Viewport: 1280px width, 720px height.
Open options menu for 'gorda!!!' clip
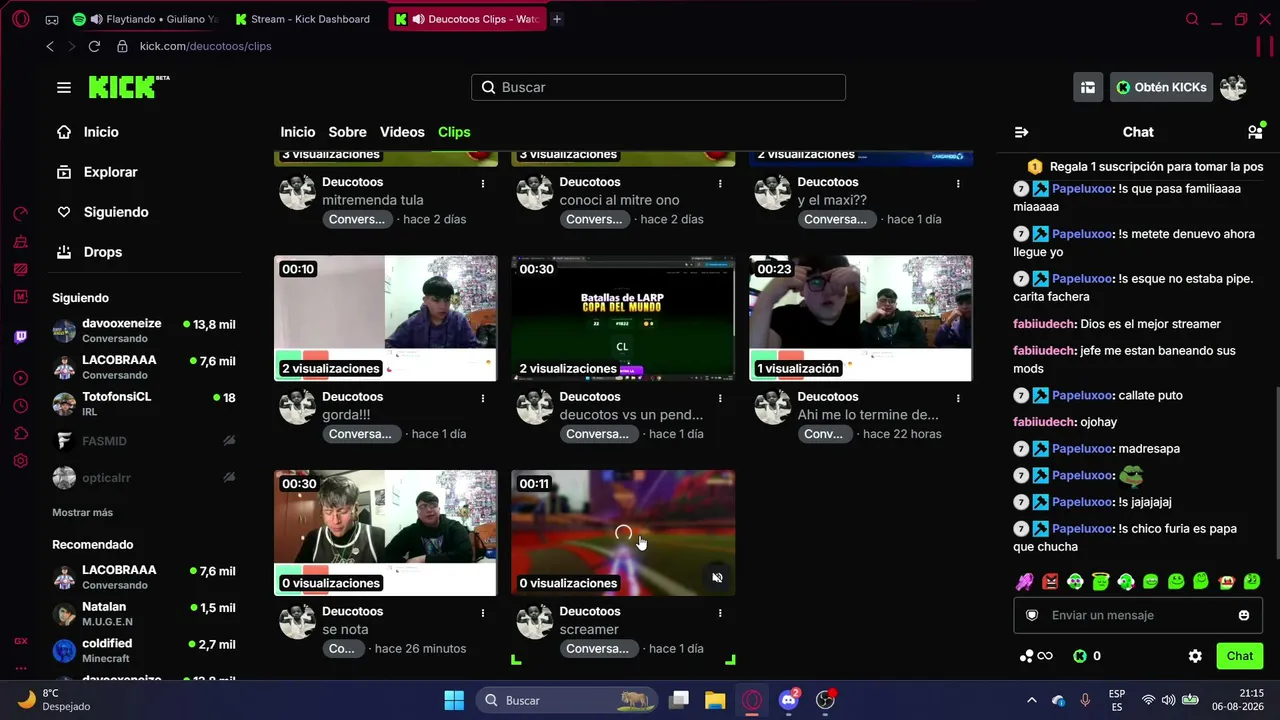pos(483,398)
